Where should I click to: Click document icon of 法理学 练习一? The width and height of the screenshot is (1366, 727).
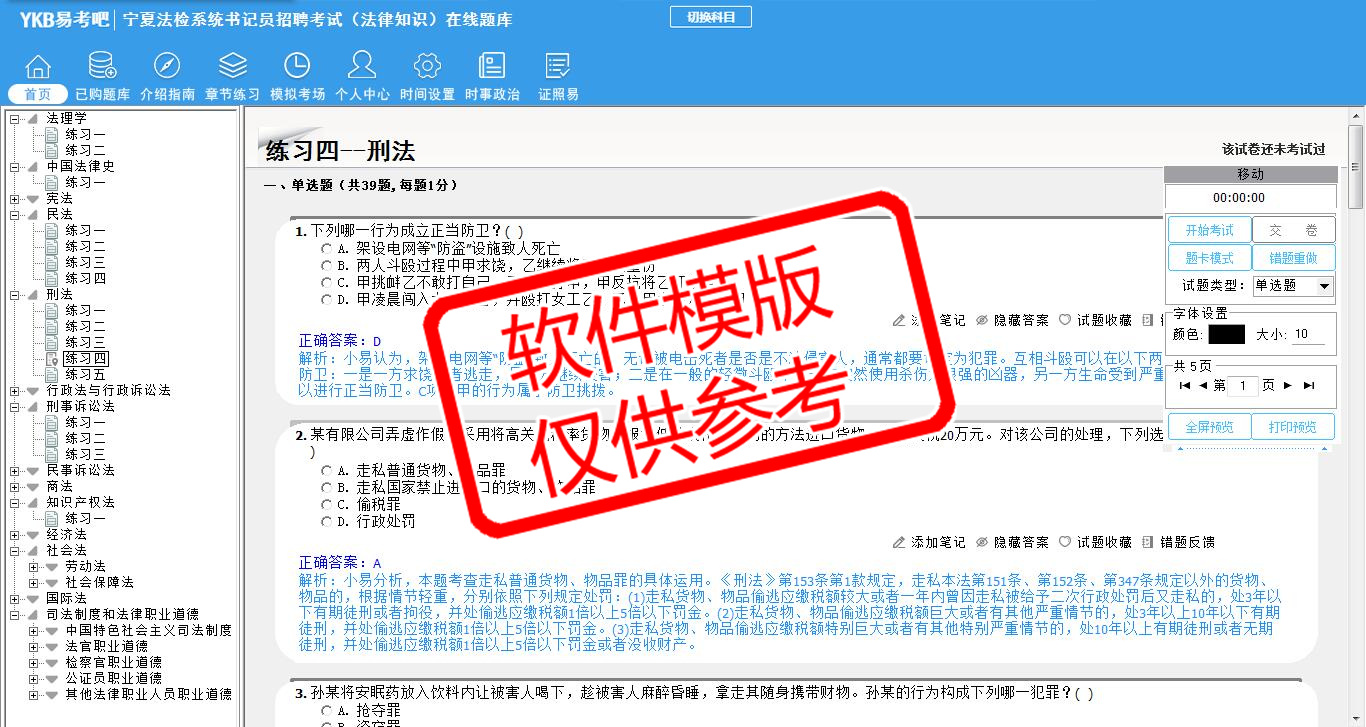(52, 134)
